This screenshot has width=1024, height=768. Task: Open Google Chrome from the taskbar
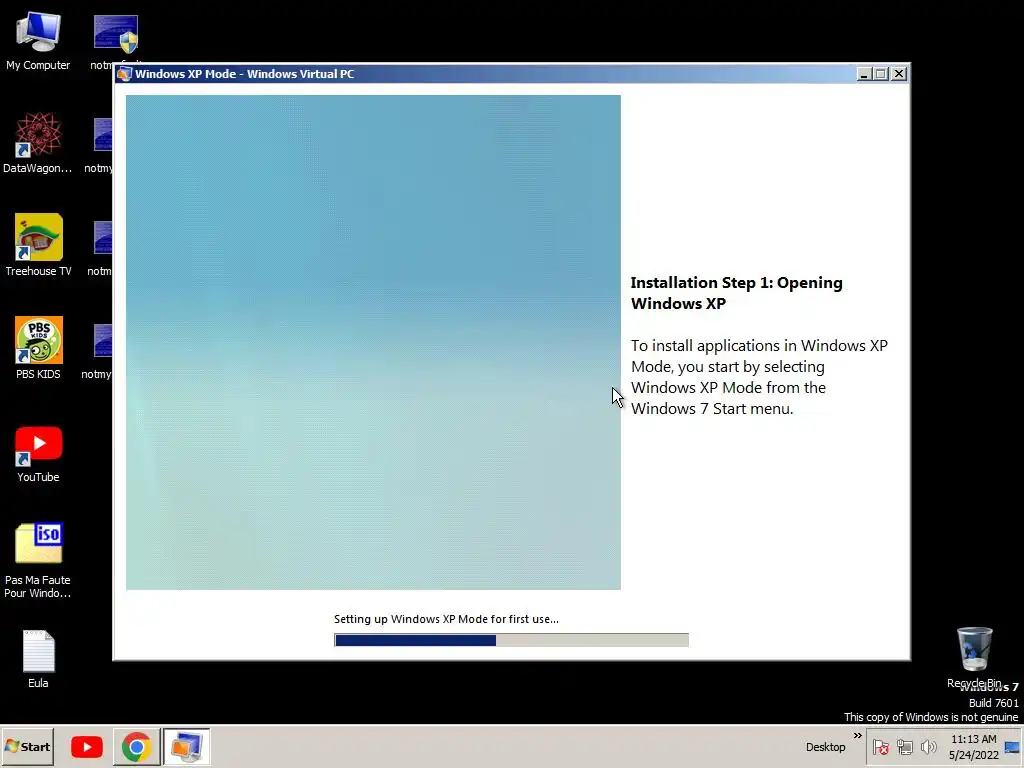(136, 746)
